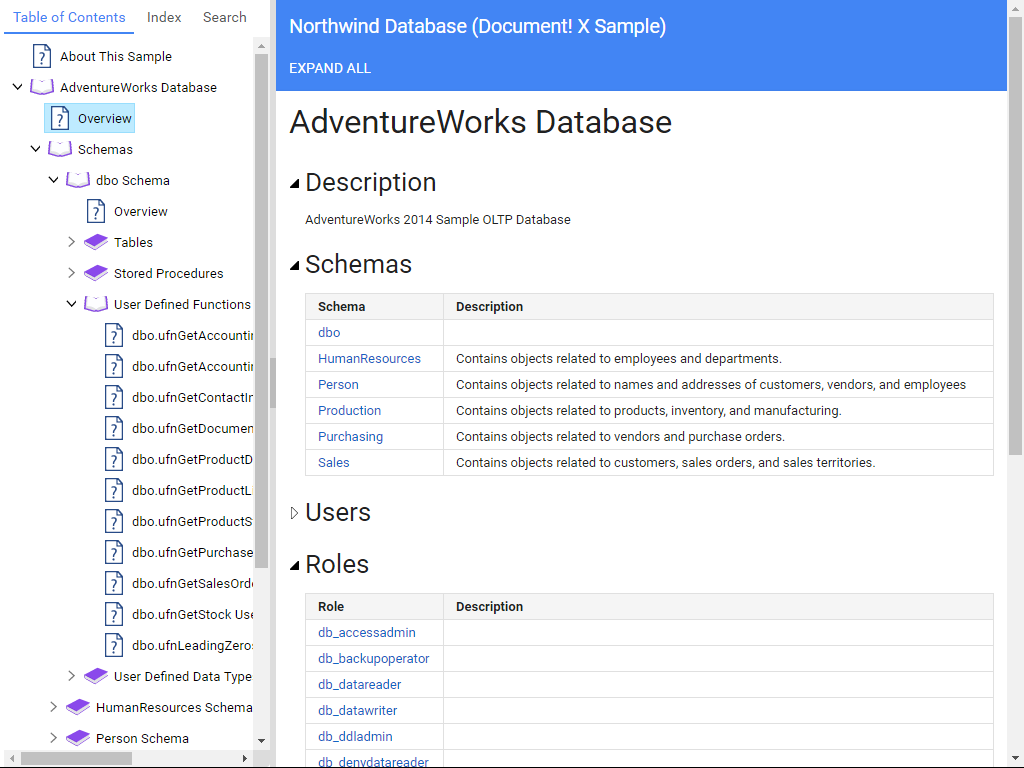
Task: Click the Stored Procedures closed book icon
Action: pyautogui.click(x=96, y=273)
